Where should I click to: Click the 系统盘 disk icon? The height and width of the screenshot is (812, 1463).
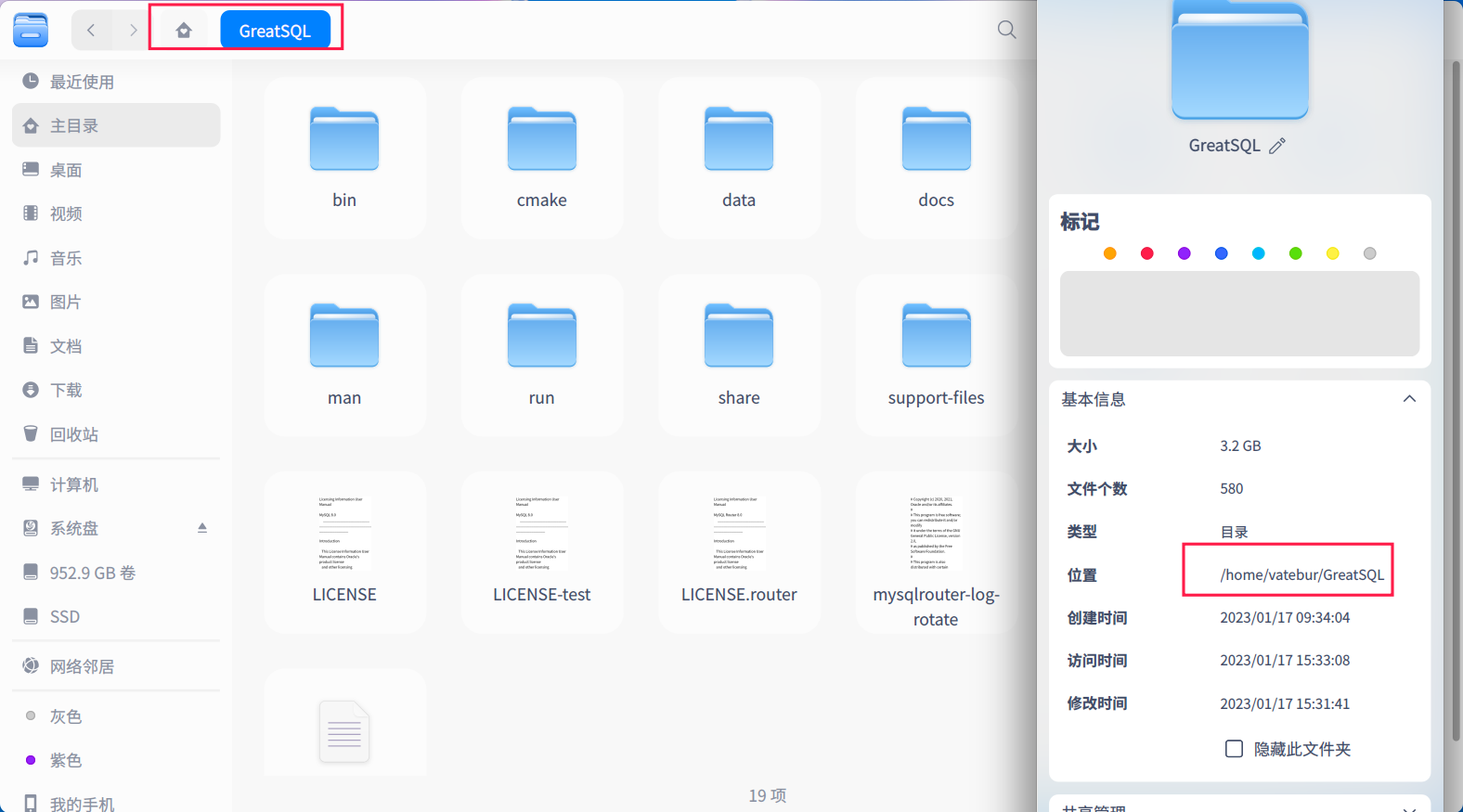click(x=31, y=528)
